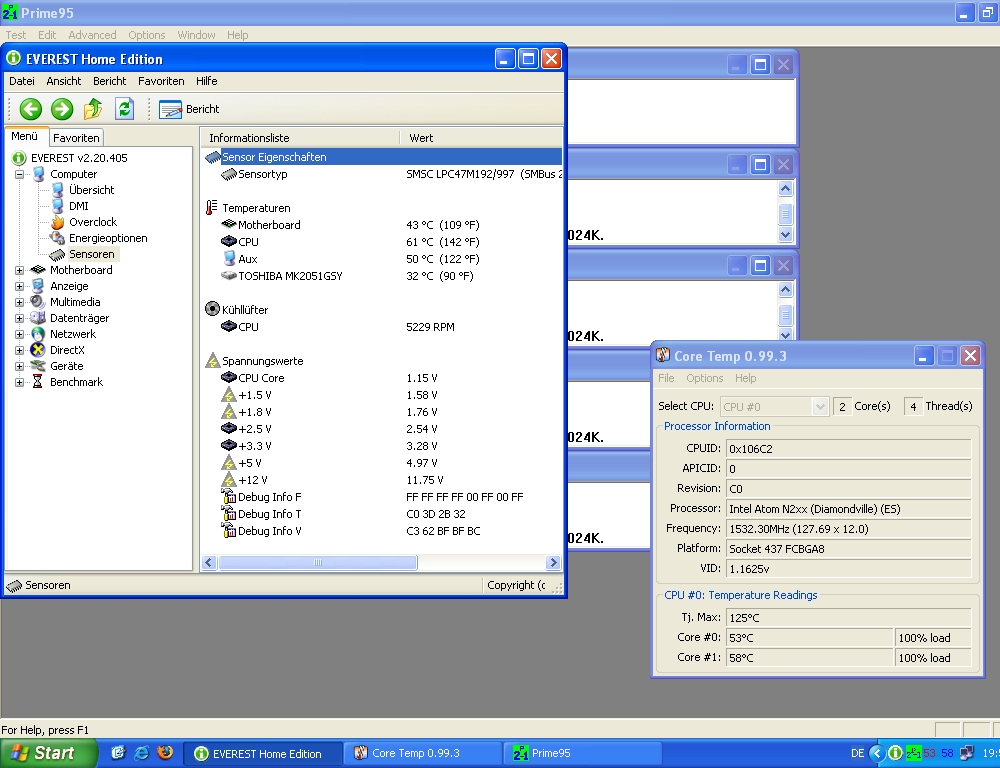
Task: Select the DMI item in the tree
Action: point(78,206)
